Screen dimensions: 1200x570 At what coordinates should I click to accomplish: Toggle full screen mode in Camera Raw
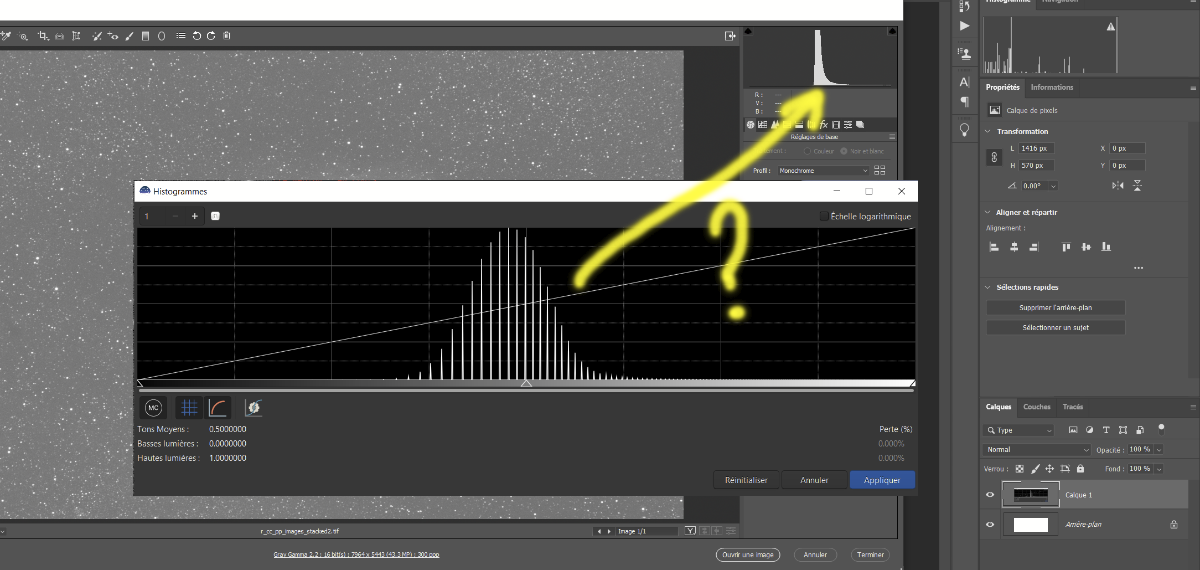pyautogui.click(x=730, y=36)
